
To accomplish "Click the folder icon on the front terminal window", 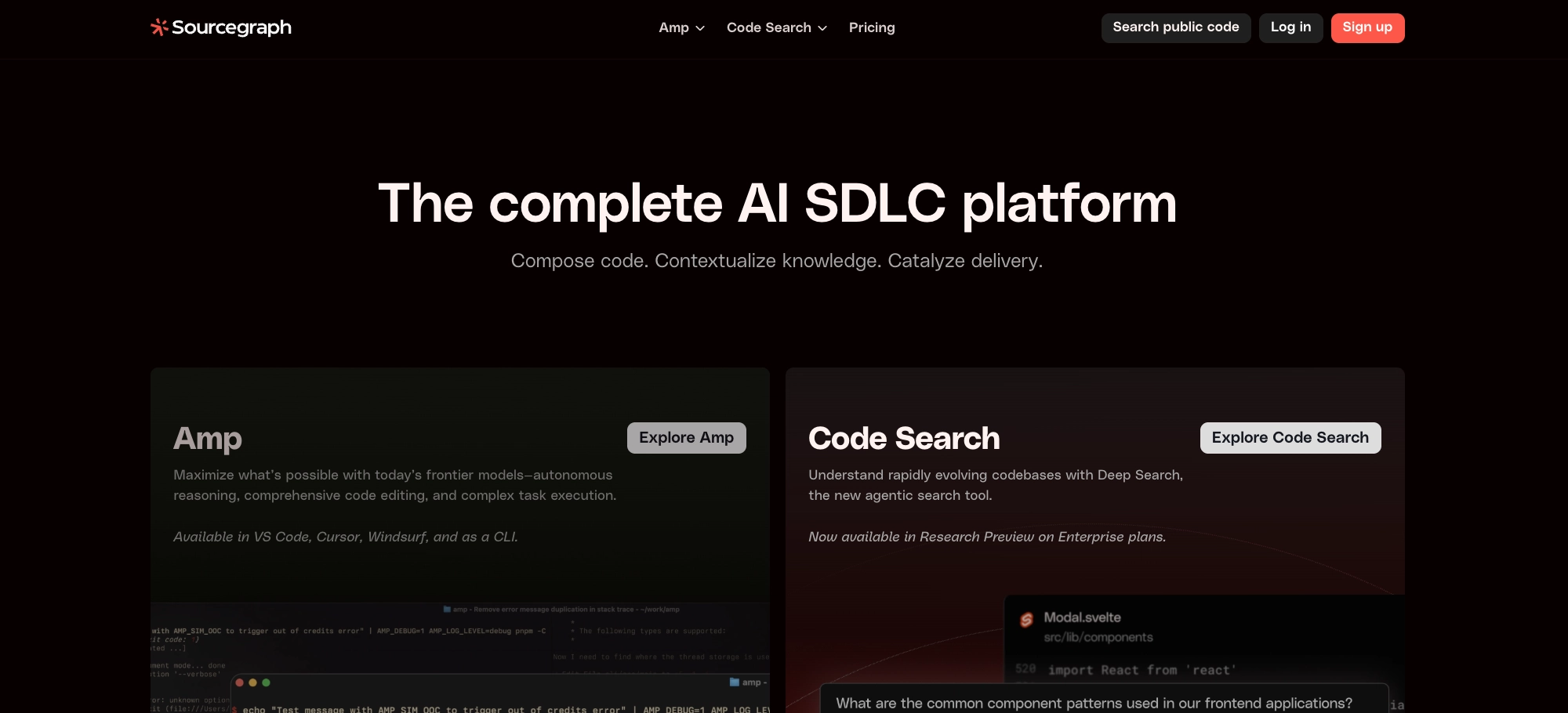I will (x=735, y=682).
